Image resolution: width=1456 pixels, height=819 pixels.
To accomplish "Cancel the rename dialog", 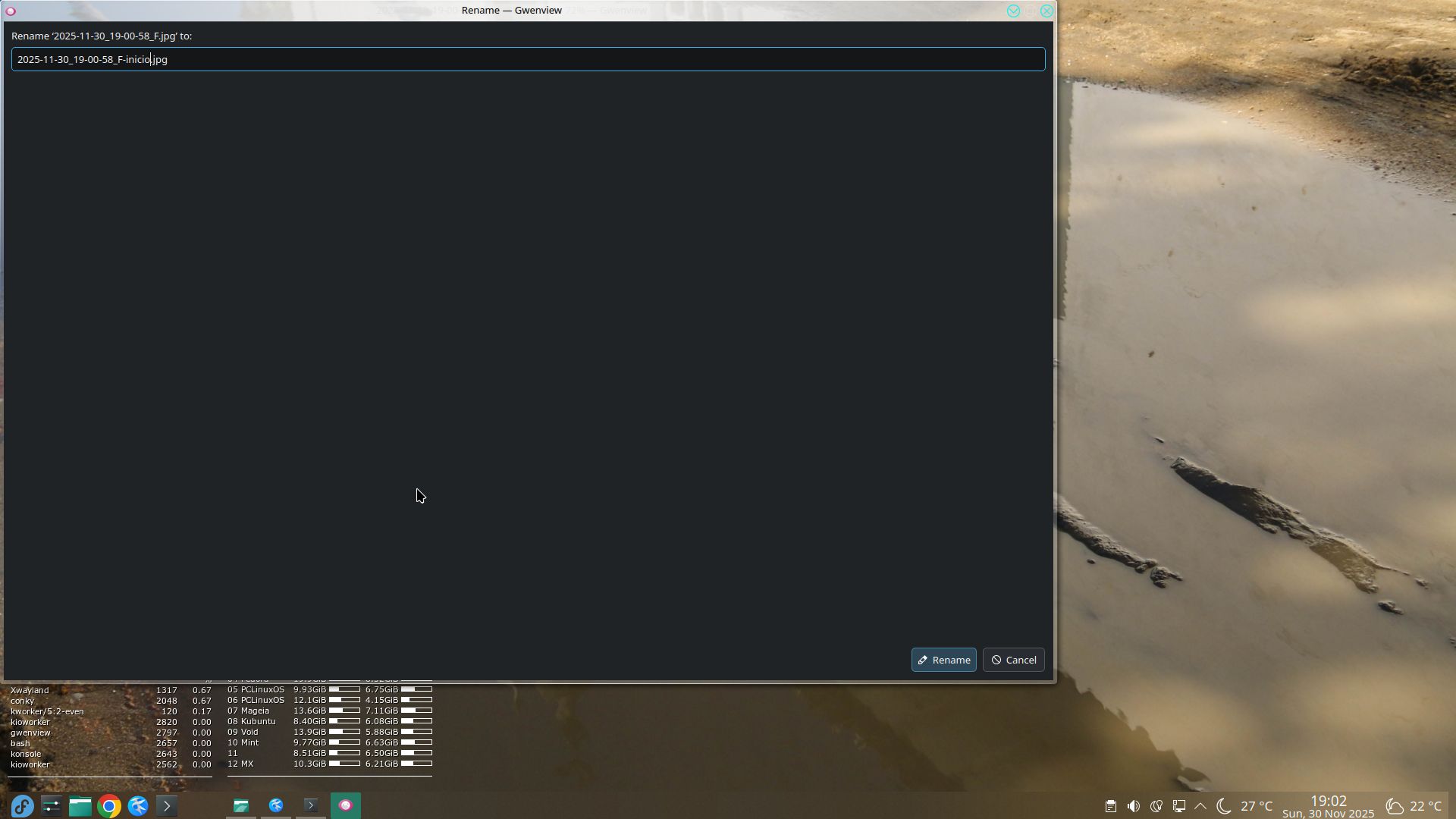I will (1013, 660).
